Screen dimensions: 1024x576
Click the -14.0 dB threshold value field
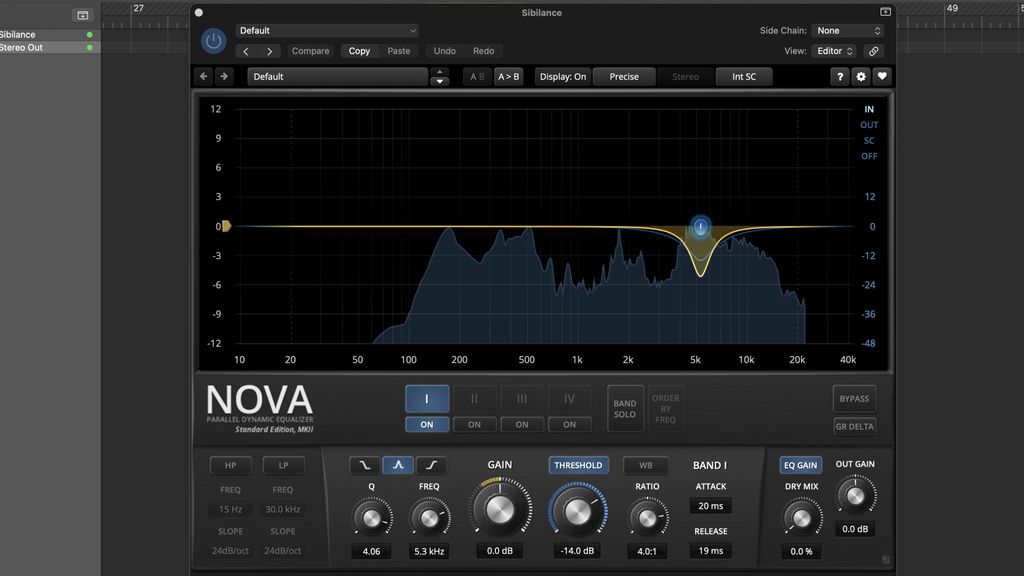point(578,550)
